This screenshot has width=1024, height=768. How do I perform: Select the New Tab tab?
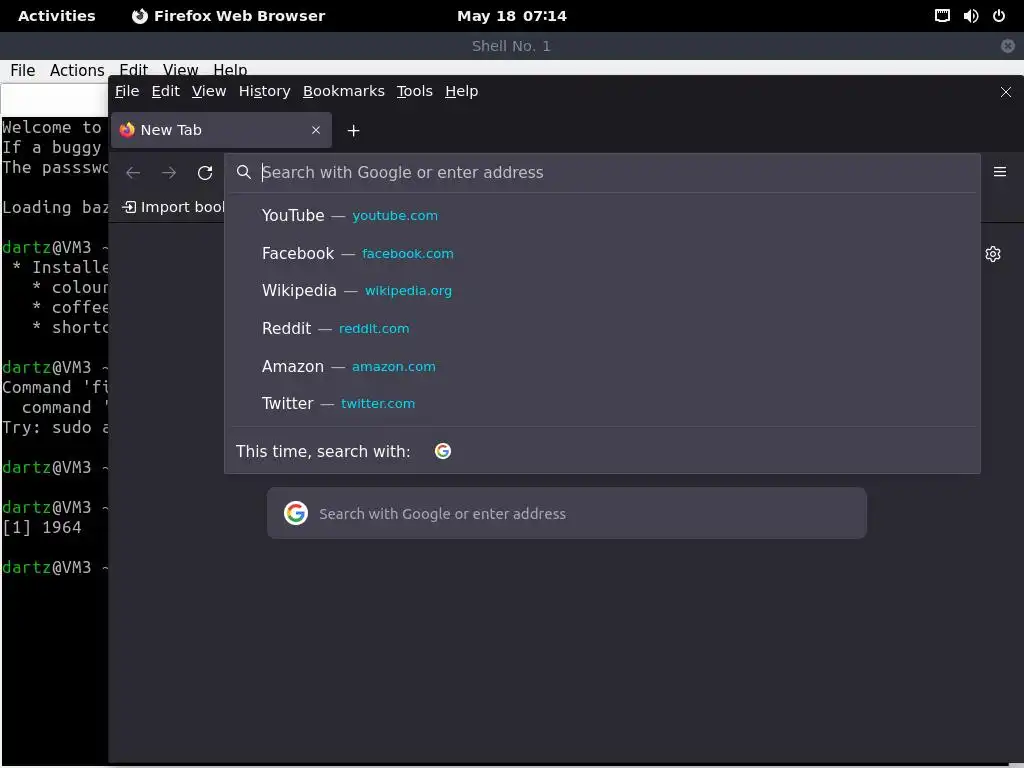pos(221,130)
